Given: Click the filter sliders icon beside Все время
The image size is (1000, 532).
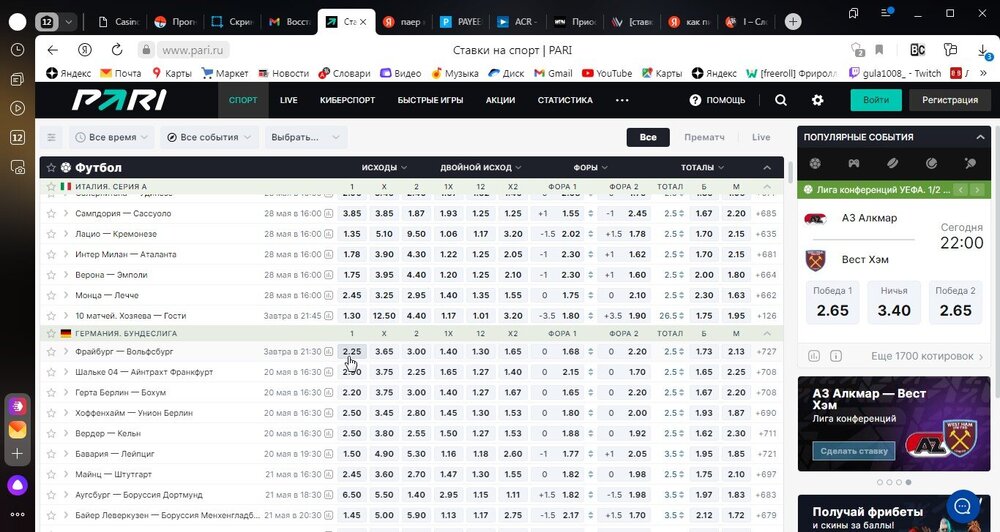Looking at the screenshot, I should coord(52,137).
